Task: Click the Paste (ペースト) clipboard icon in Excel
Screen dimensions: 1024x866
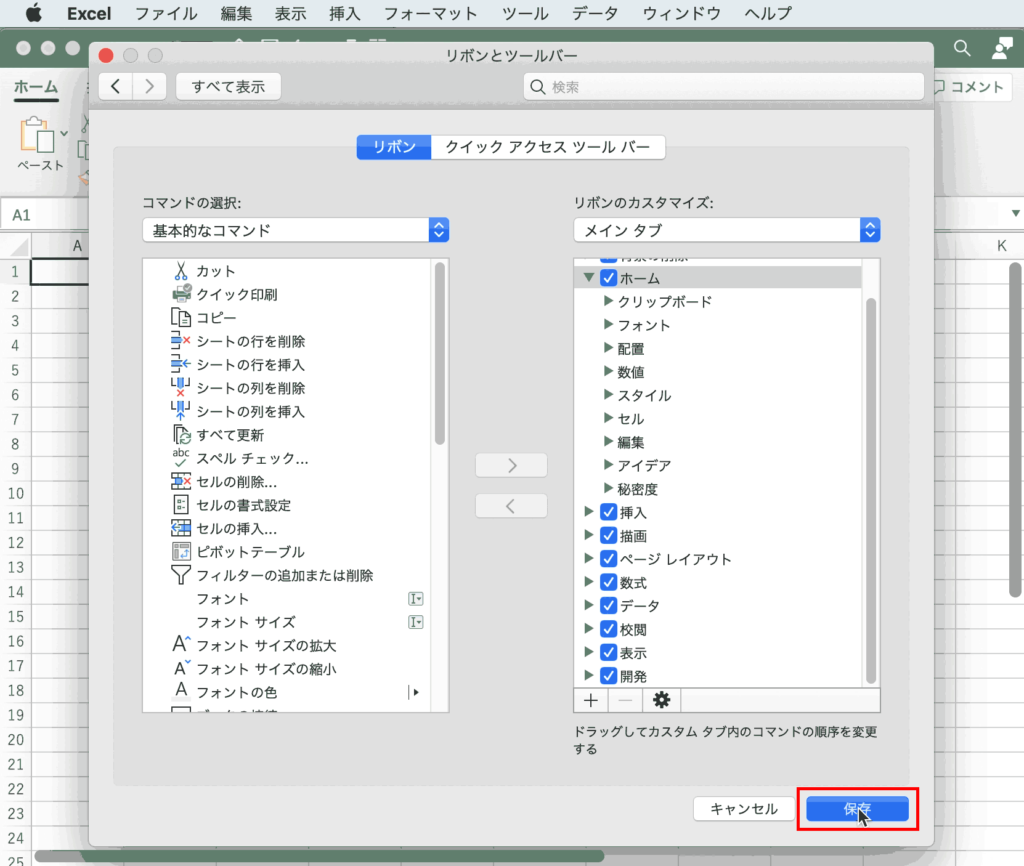Action: click(x=37, y=135)
